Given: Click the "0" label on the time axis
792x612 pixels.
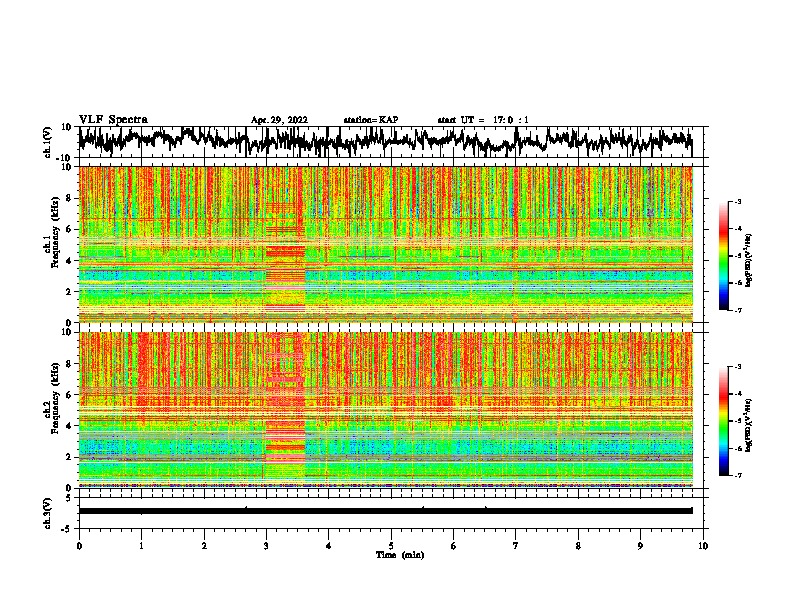Looking at the screenshot, I should pos(79,546).
